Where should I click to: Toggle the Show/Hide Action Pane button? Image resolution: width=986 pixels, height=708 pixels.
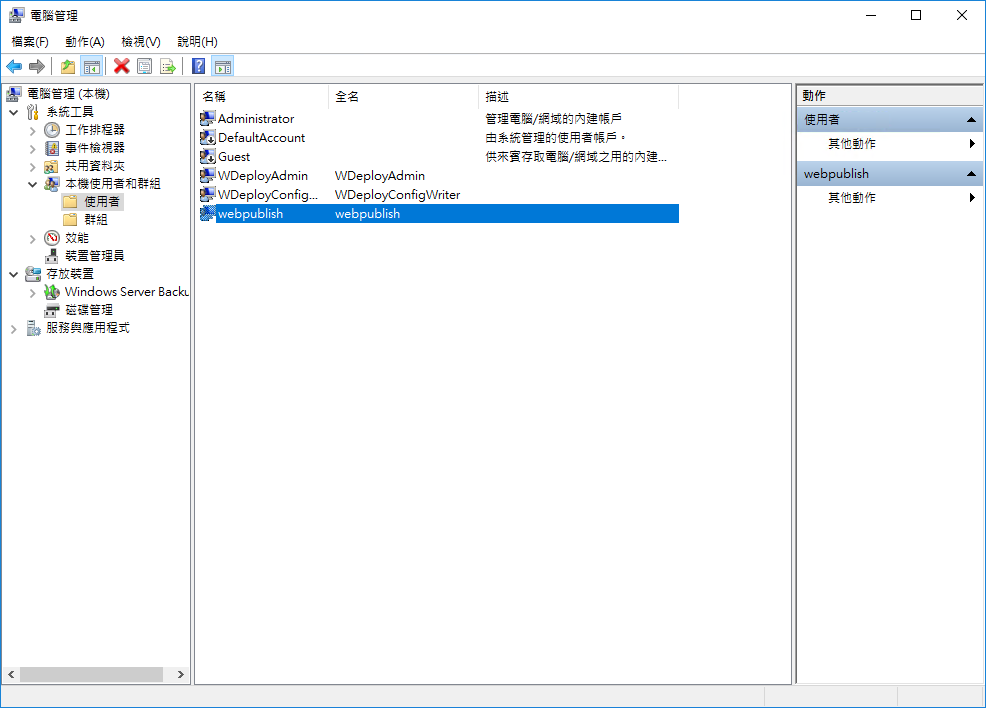coord(223,66)
